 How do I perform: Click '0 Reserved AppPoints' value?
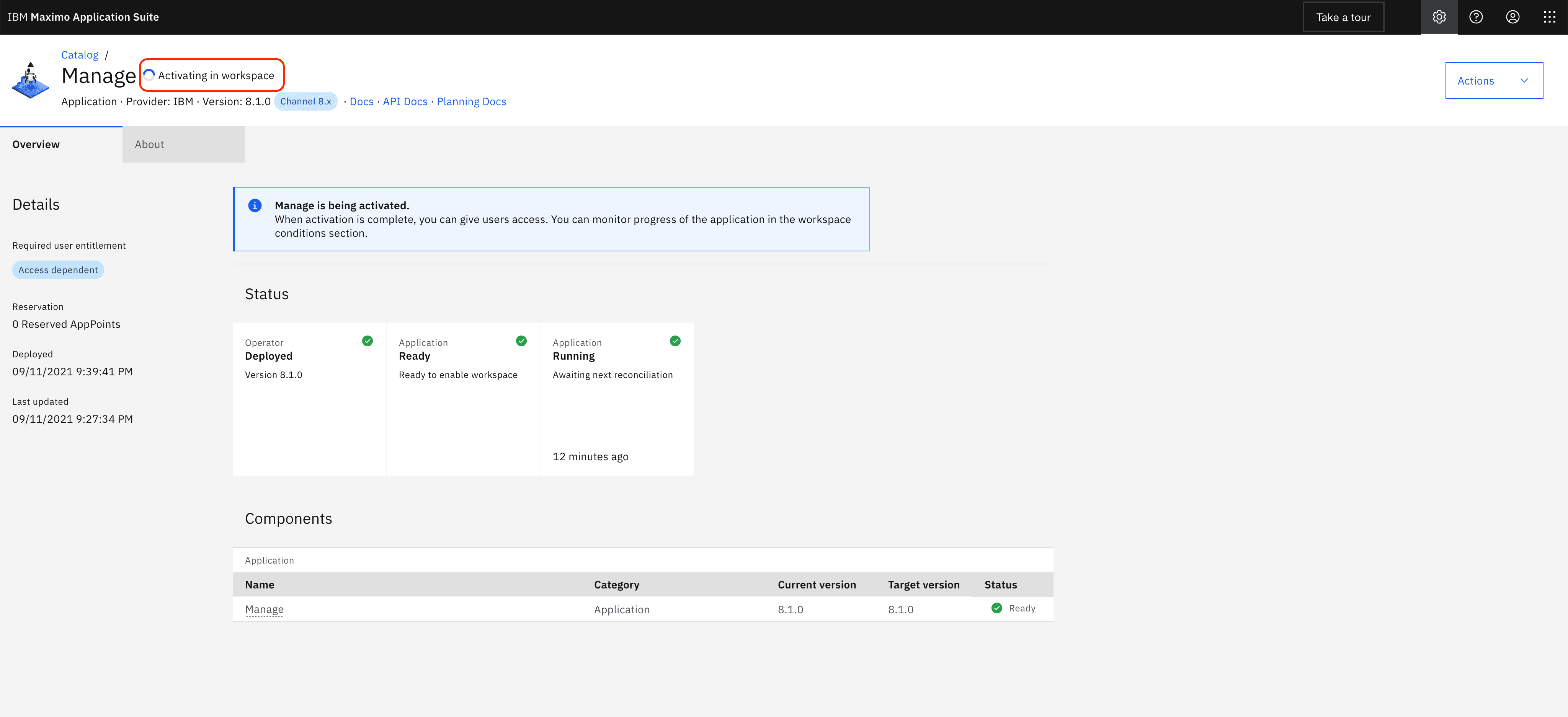66,324
